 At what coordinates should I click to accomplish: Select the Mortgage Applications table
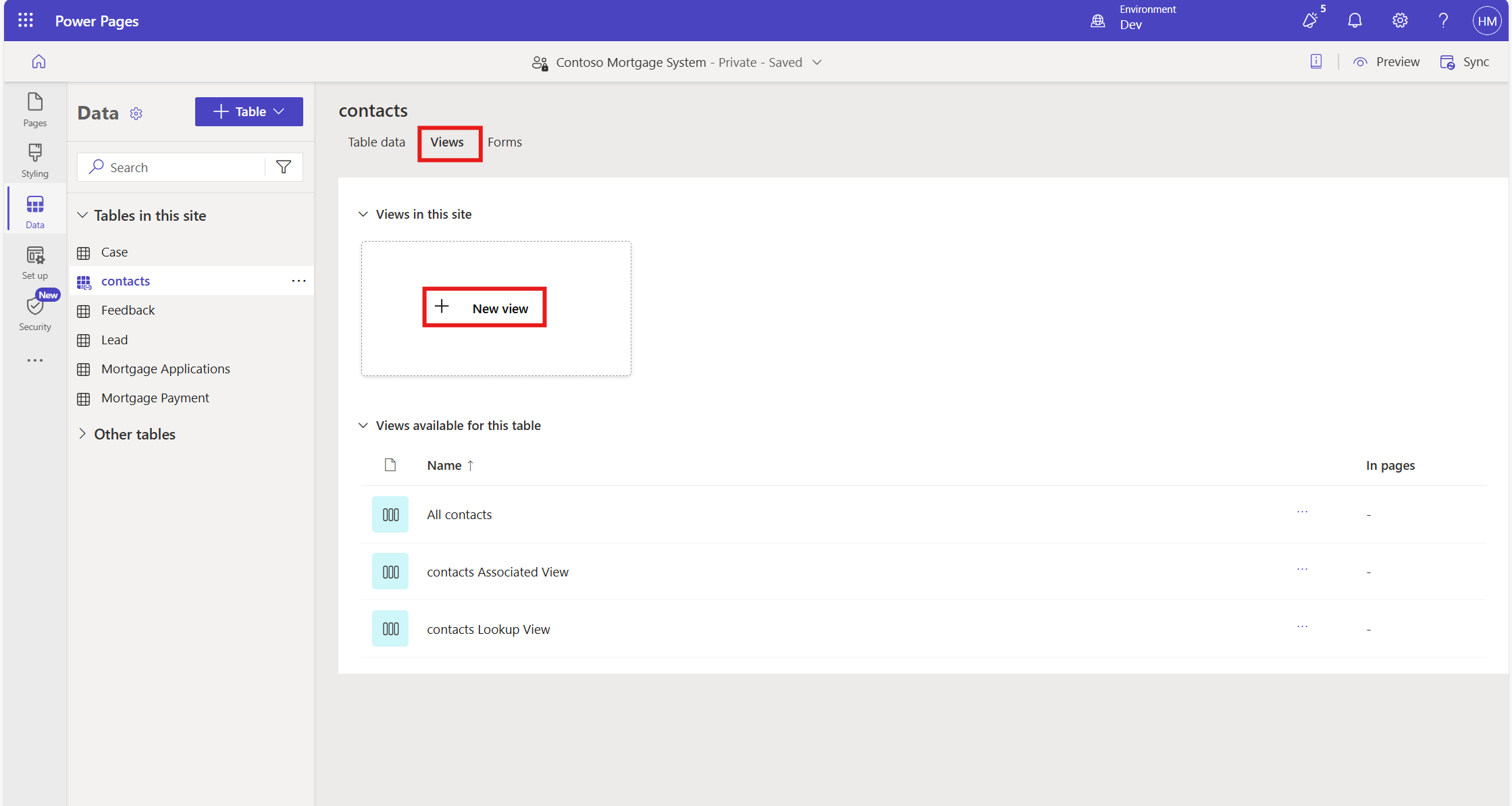point(165,369)
